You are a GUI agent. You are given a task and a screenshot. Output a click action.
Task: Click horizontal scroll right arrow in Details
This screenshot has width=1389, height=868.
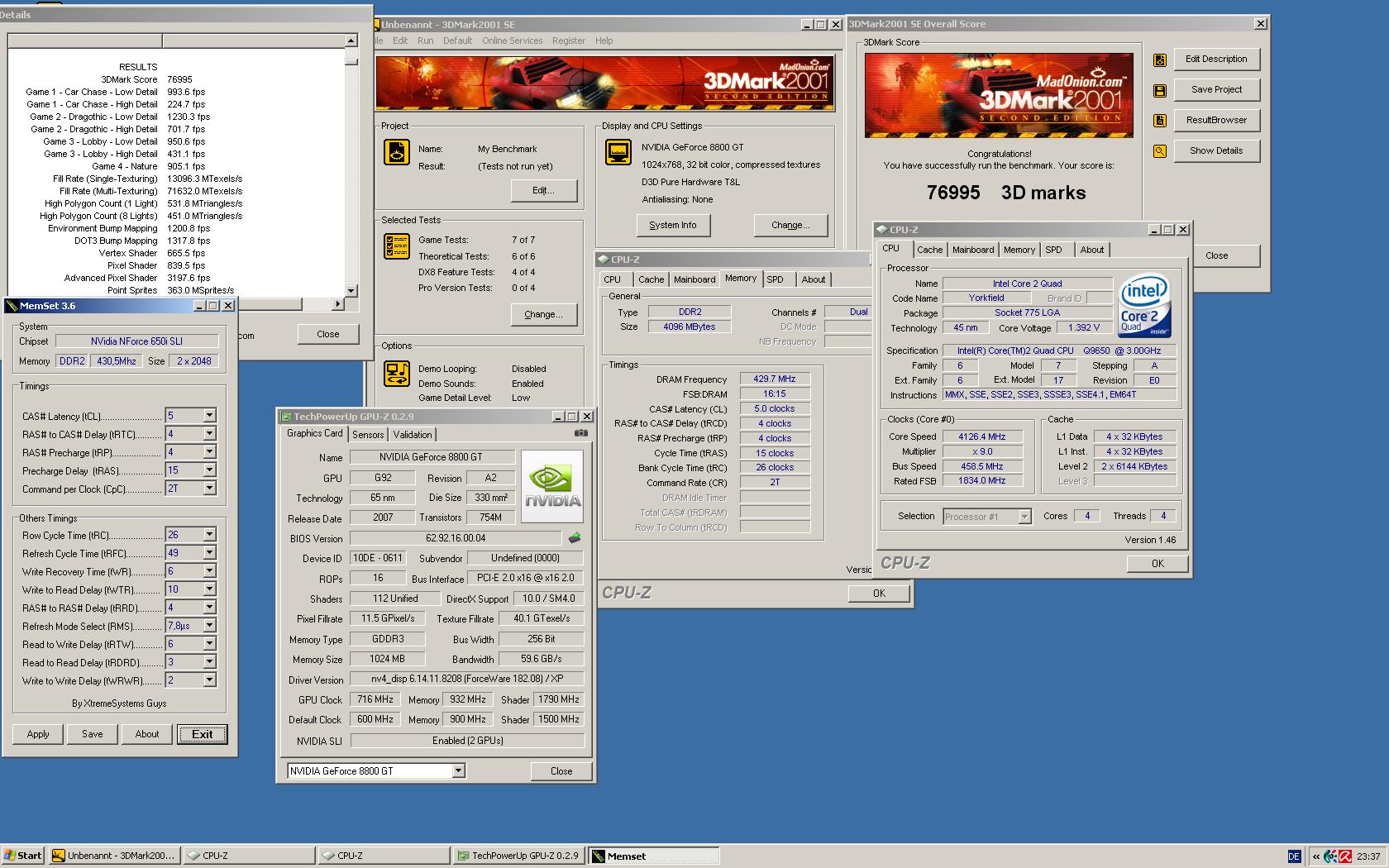(337, 304)
